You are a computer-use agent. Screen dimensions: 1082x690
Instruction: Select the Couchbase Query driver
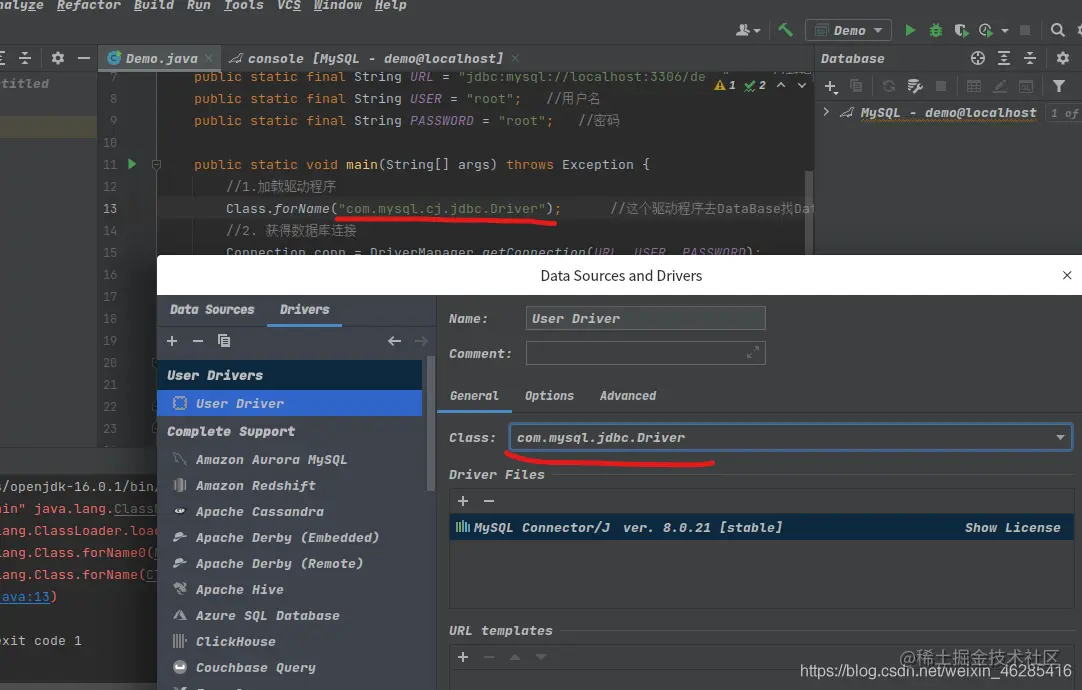pyautogui.click(x=289, y=667)
